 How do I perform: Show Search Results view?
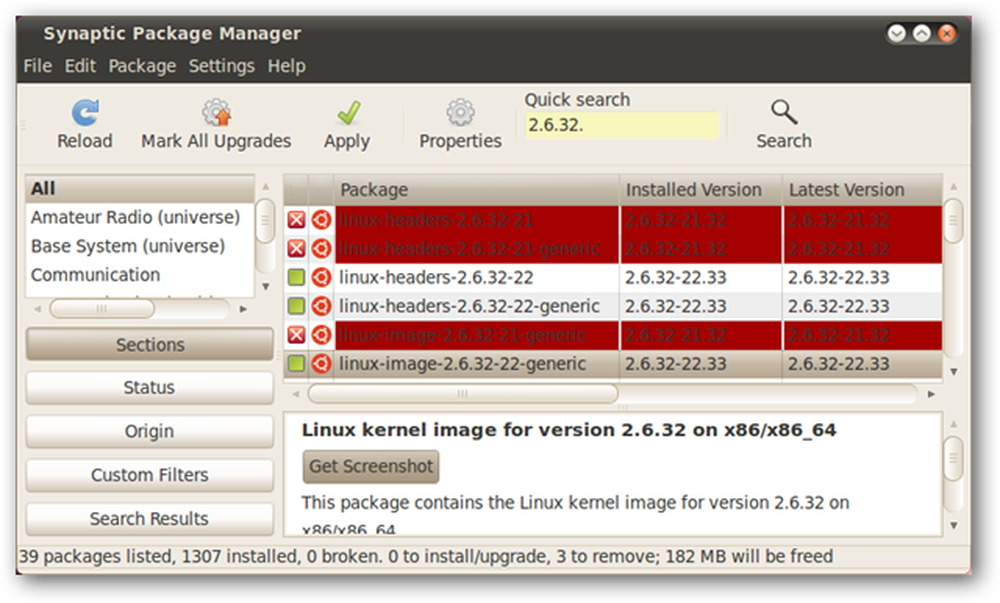[x=150, y=519]
